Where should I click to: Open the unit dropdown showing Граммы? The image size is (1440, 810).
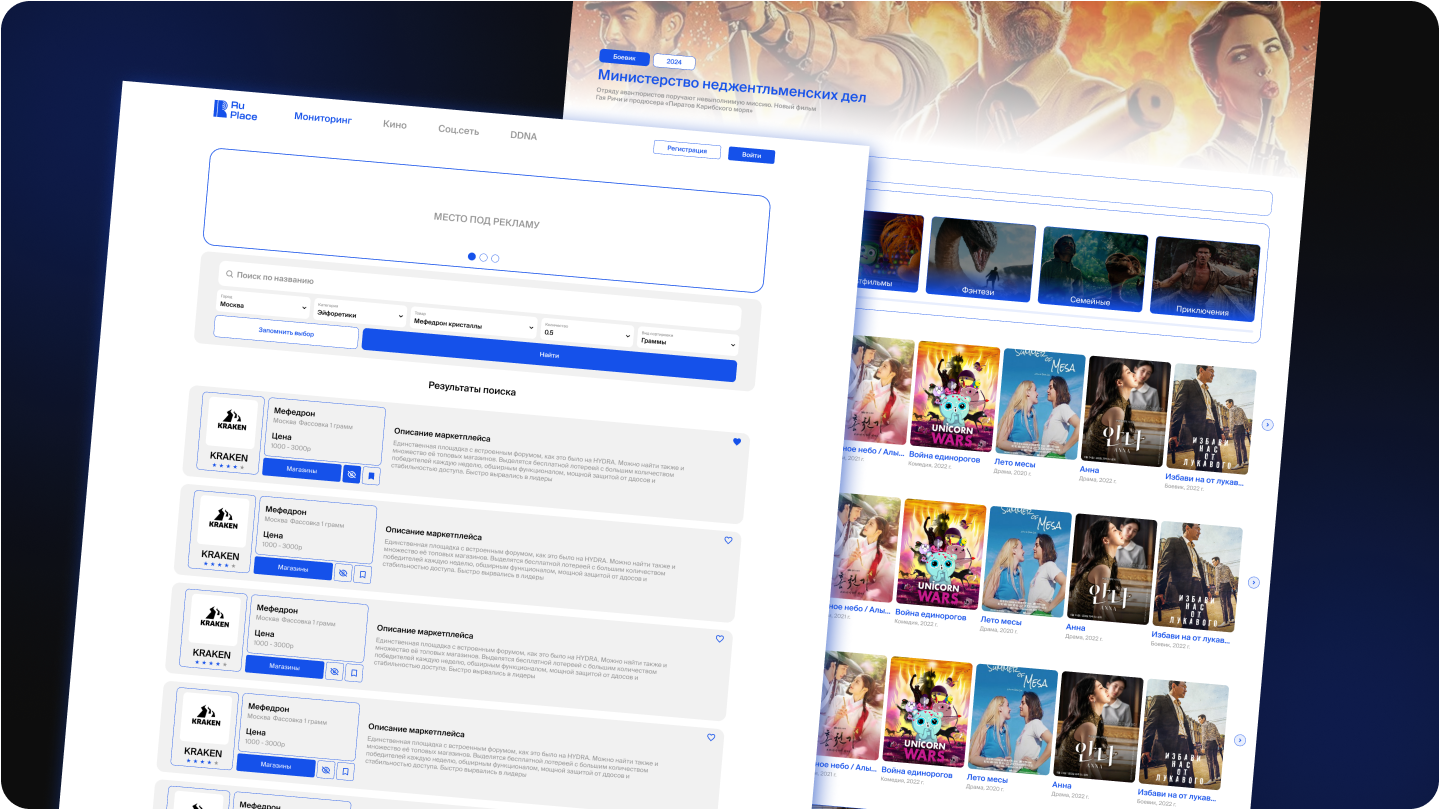(687, 340)
